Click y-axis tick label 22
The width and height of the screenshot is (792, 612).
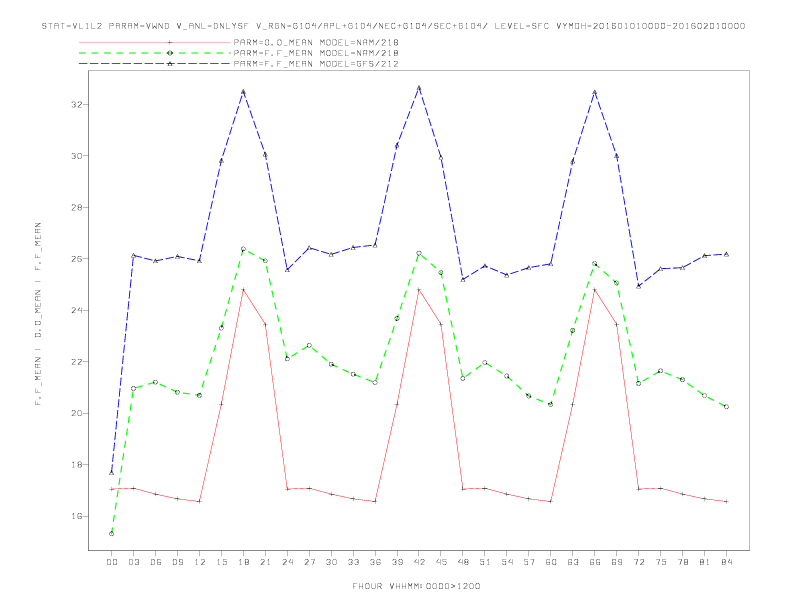coord(76,362)
